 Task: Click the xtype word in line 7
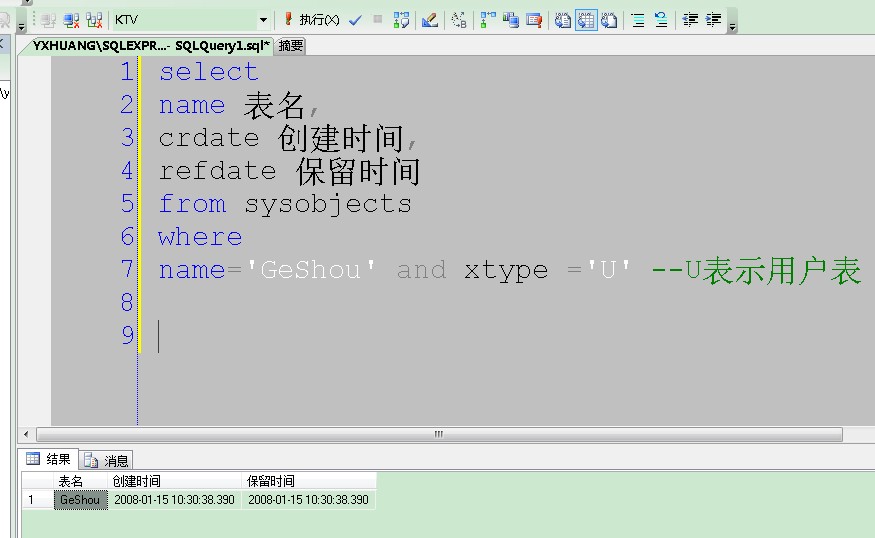point(506,271)
